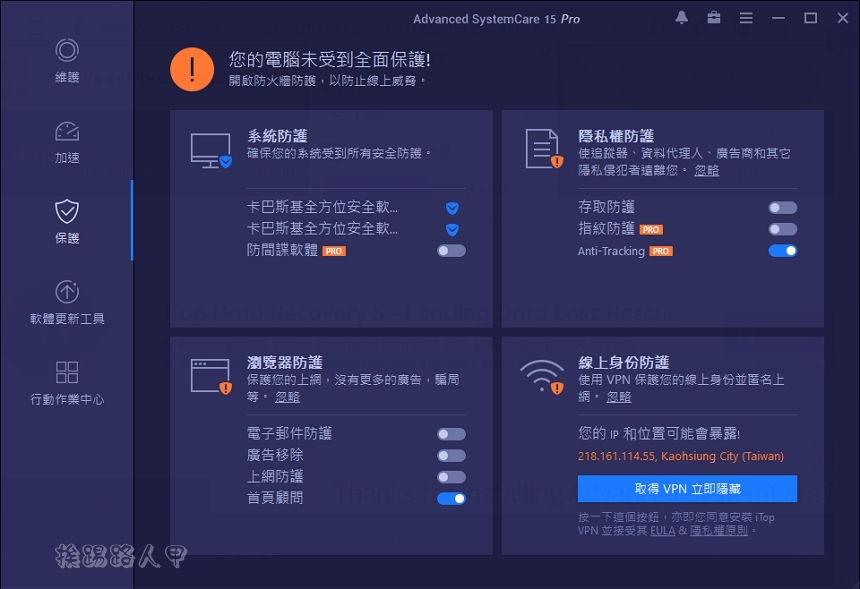The image size is (860, 589).
Task: Open the EULA link
Action: [663, 530]
